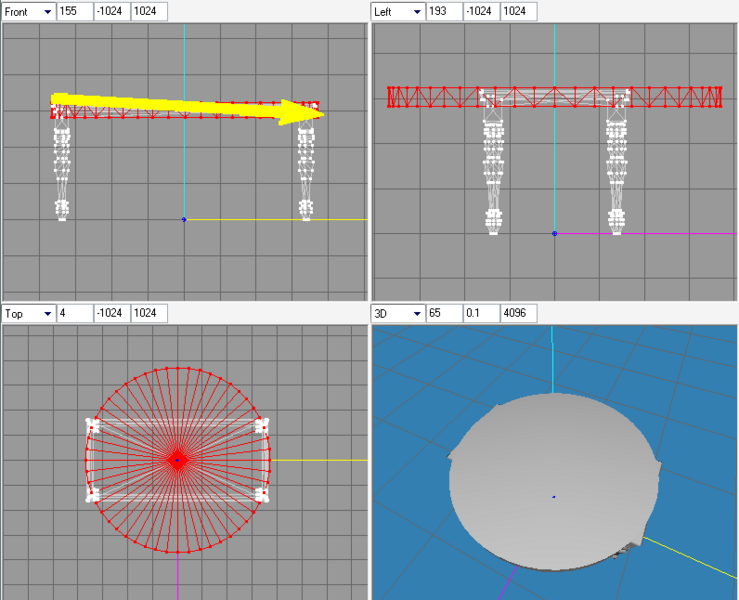Click the 3D viewport far clip field 4096
Image resolution: width=739 pixels, height=600 pixels.
pyautogui.click(x=518, y=313)
